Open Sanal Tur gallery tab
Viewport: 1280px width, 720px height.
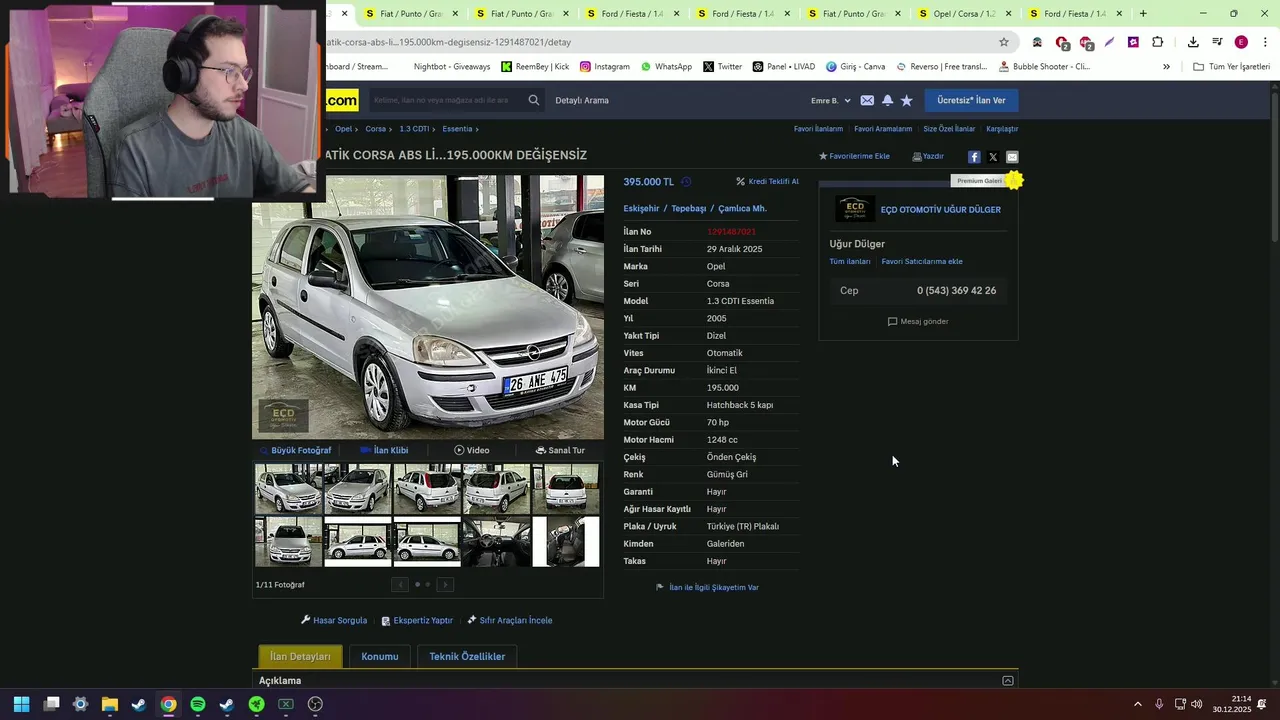click(560, 450)
